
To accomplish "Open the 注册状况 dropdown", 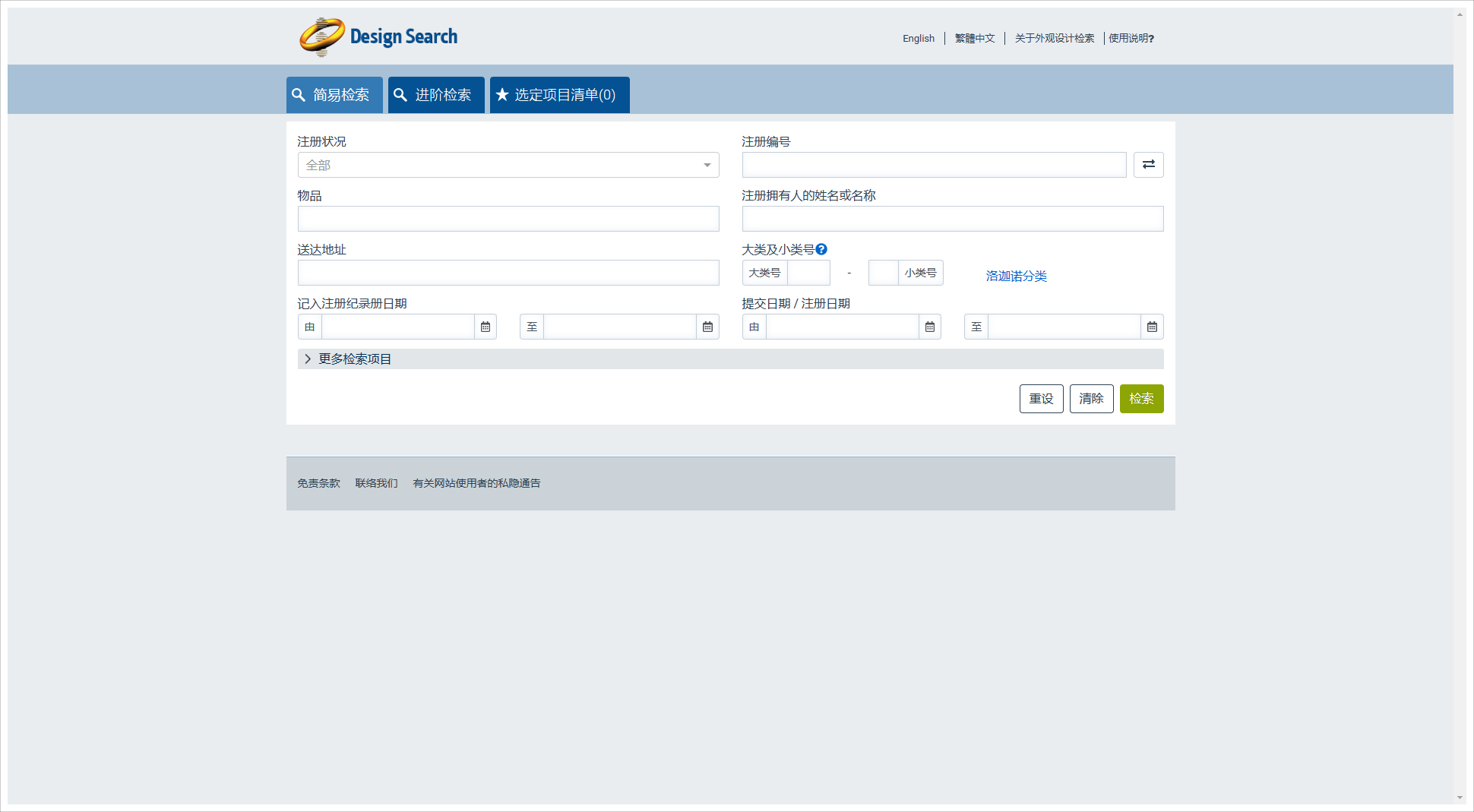I will (x=508, y=165).
